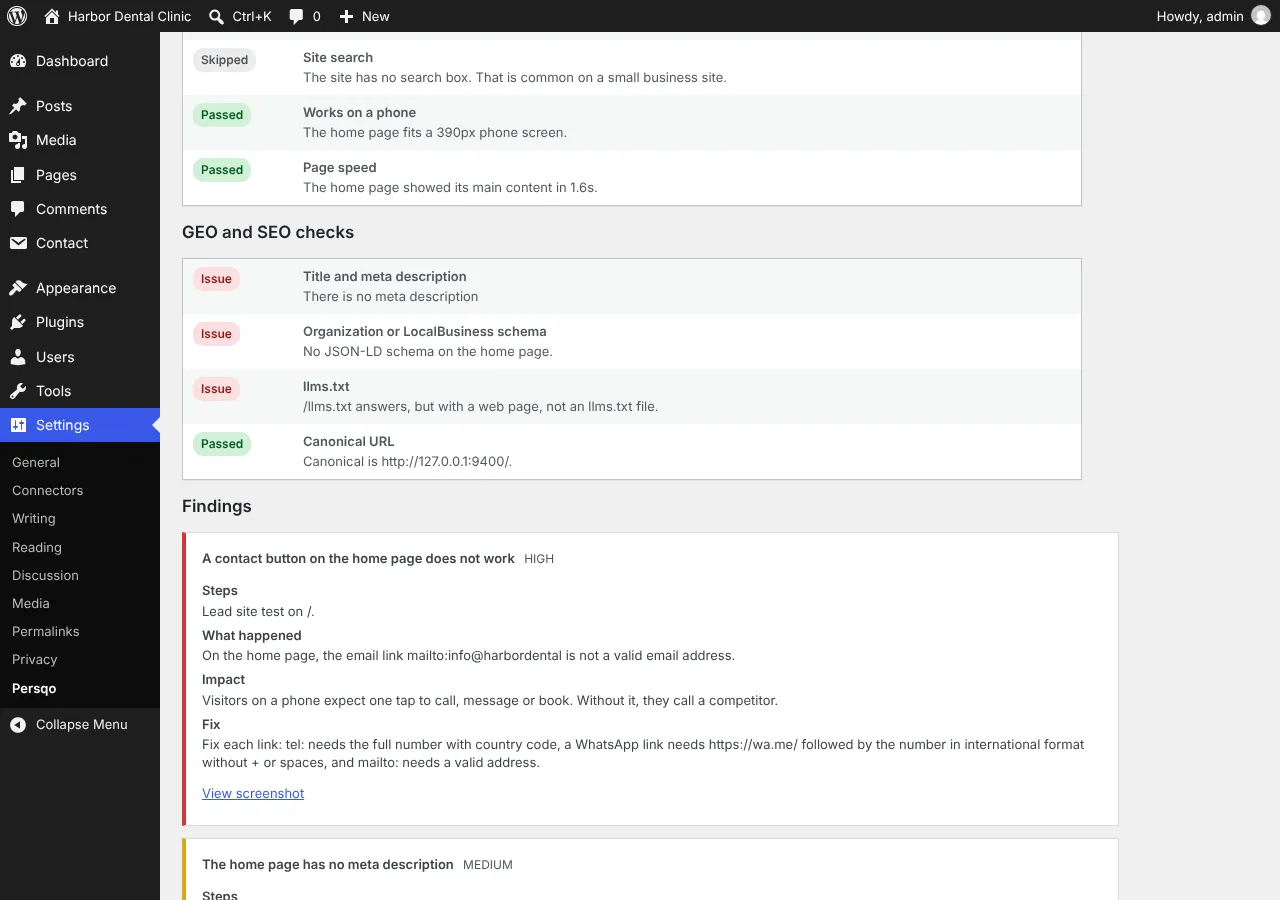
Task: Click the Tools wrench icon
Action: point(18,391)
